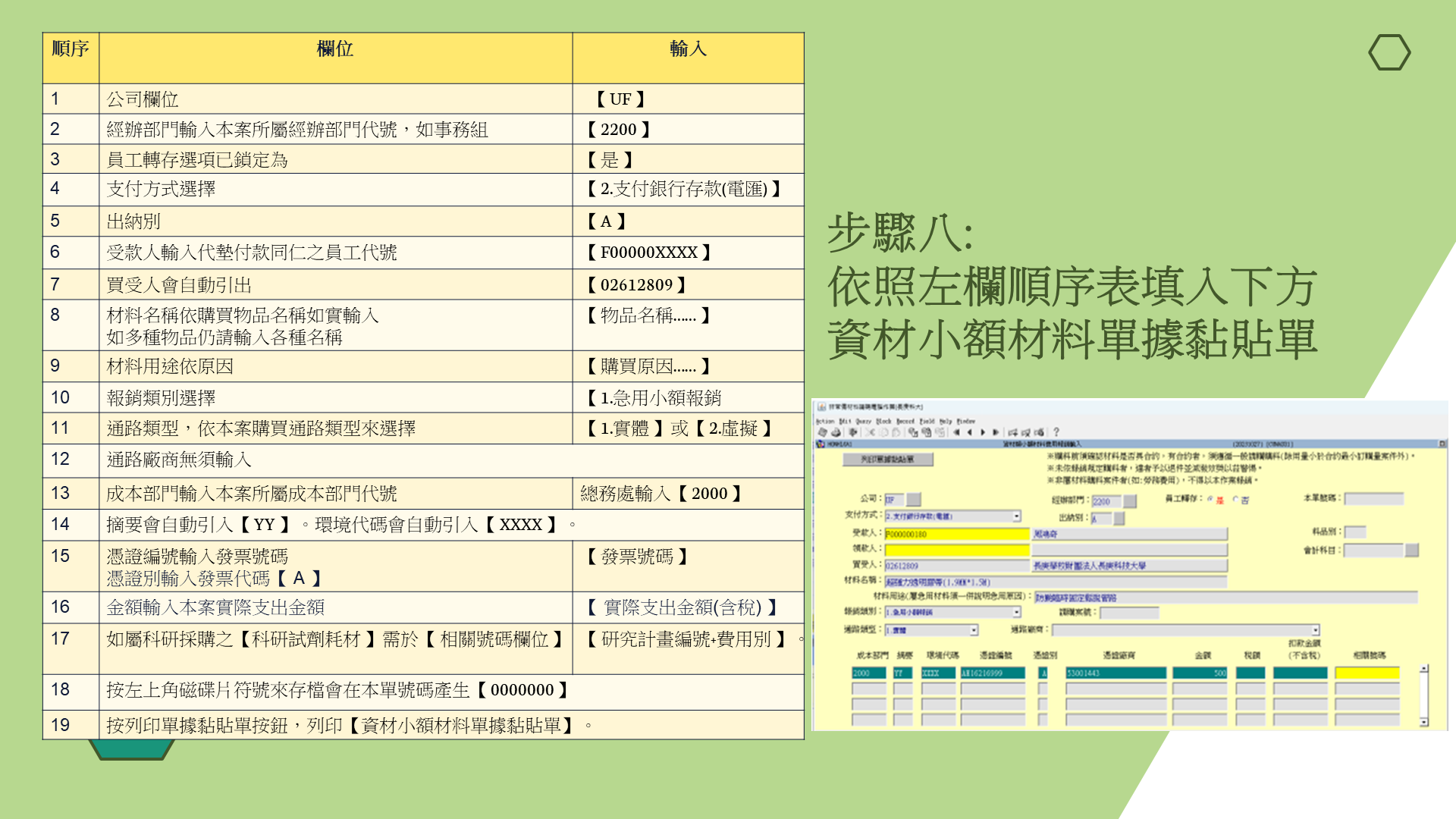Screen dimensions: 1456x819
Task: Open the Record menu
Action: click(x=905, y=422)
